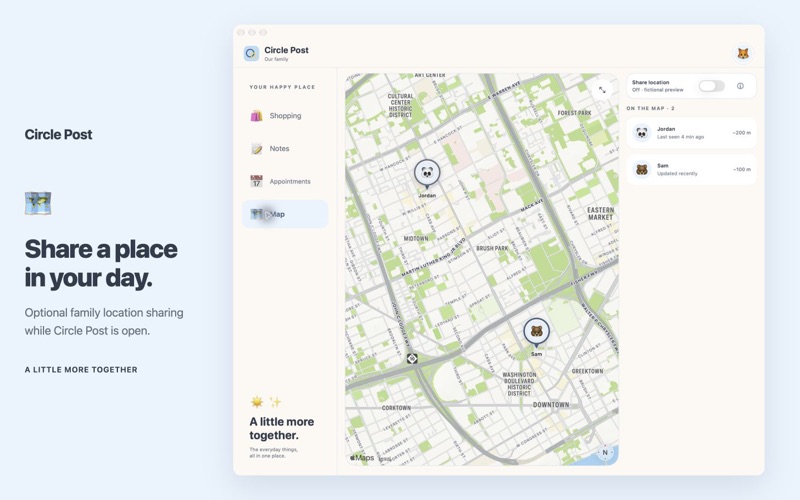Select Sam's bear pin on map
Screen dimensions: 800x500
click(x=536, y=332)
